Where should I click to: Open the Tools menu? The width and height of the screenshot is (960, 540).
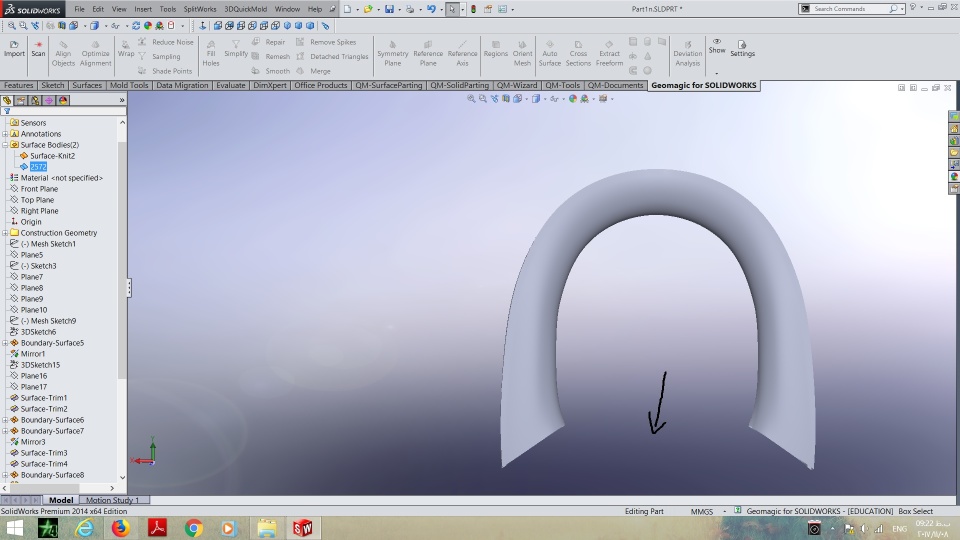(168, 9)
